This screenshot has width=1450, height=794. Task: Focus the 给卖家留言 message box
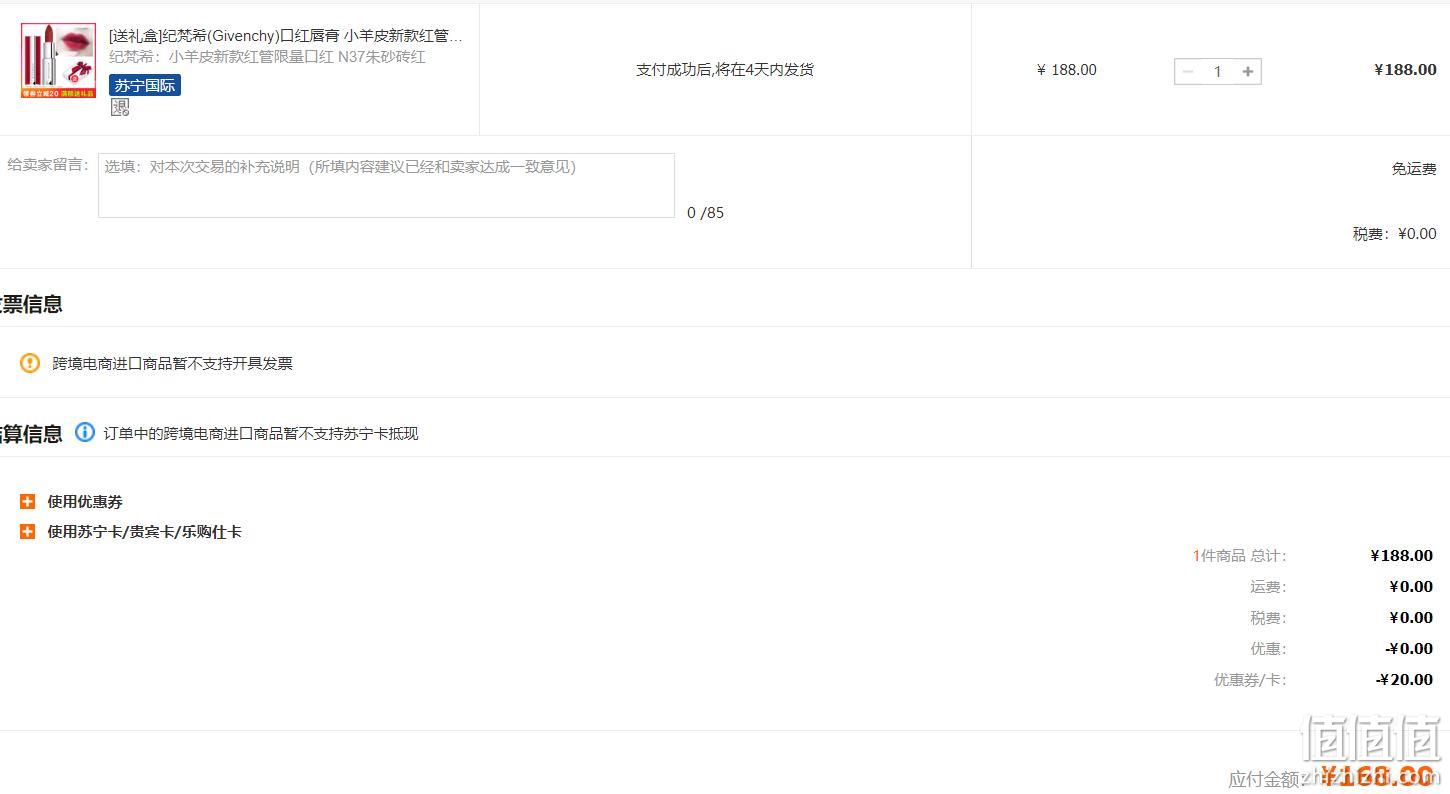pos(386,185)
